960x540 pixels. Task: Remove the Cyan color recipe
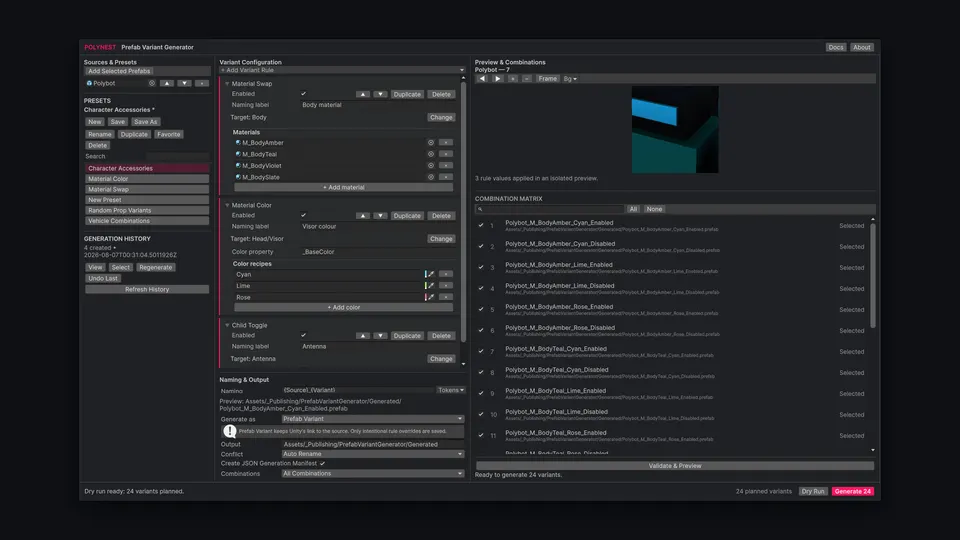point(446,274)
